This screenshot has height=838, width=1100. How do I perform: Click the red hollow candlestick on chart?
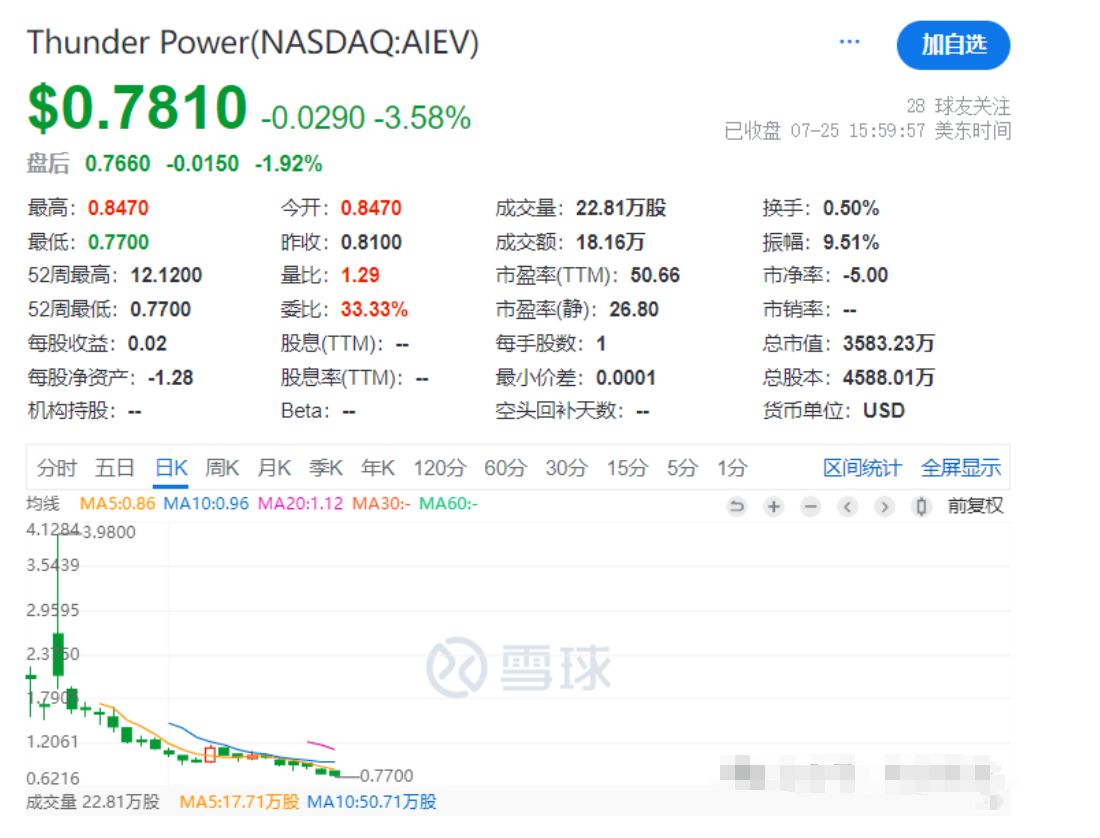click(x=210, y=755)
